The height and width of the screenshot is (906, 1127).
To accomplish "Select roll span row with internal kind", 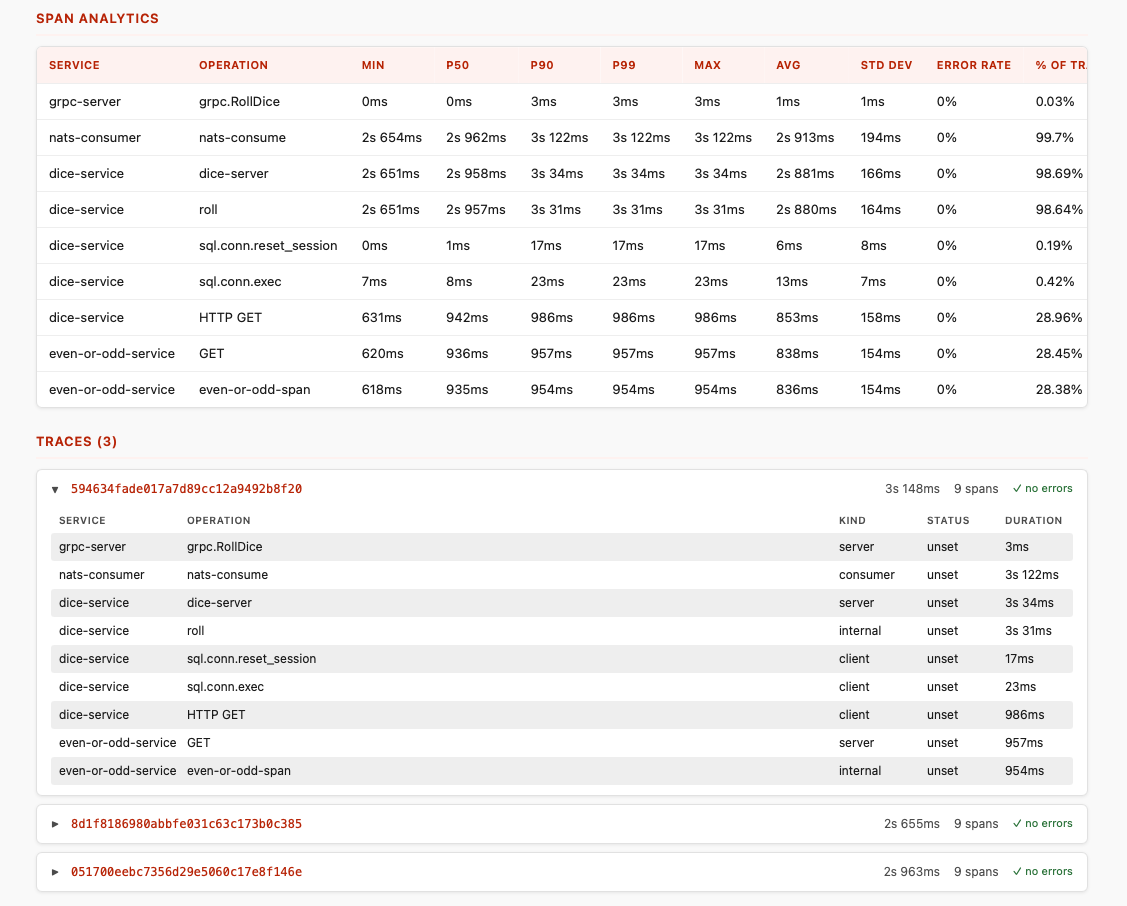I will point(561,631).
